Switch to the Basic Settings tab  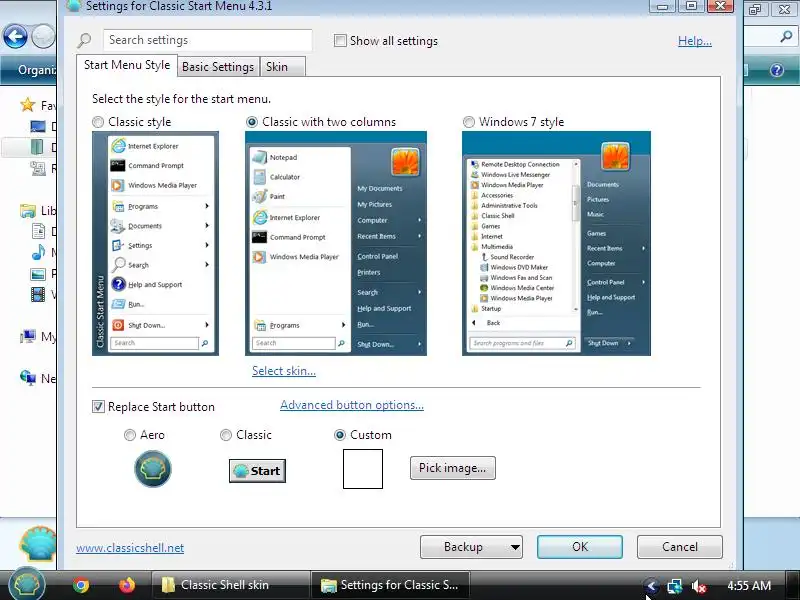(x=218, y=67)
